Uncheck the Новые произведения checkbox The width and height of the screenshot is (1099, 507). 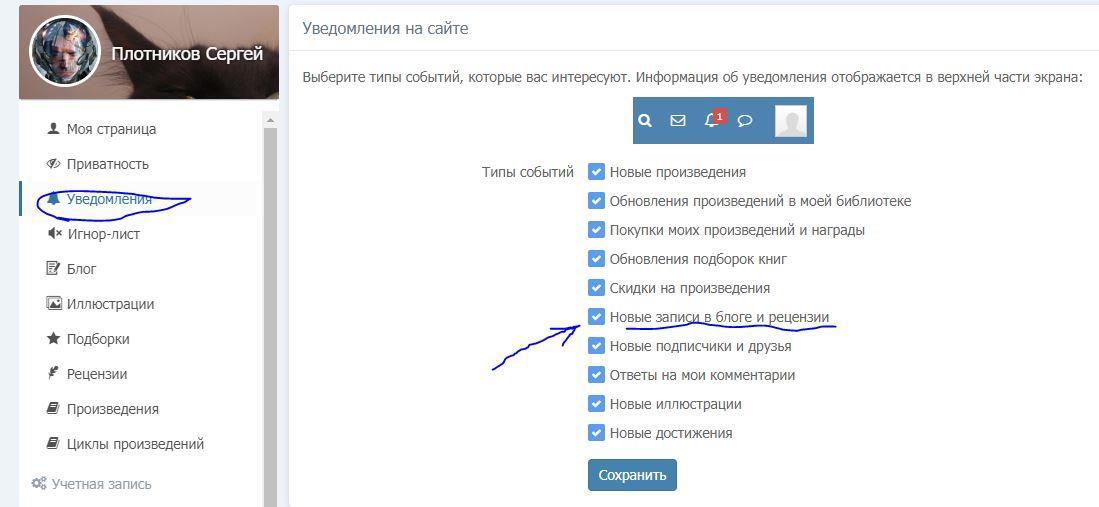pos(596,172)
